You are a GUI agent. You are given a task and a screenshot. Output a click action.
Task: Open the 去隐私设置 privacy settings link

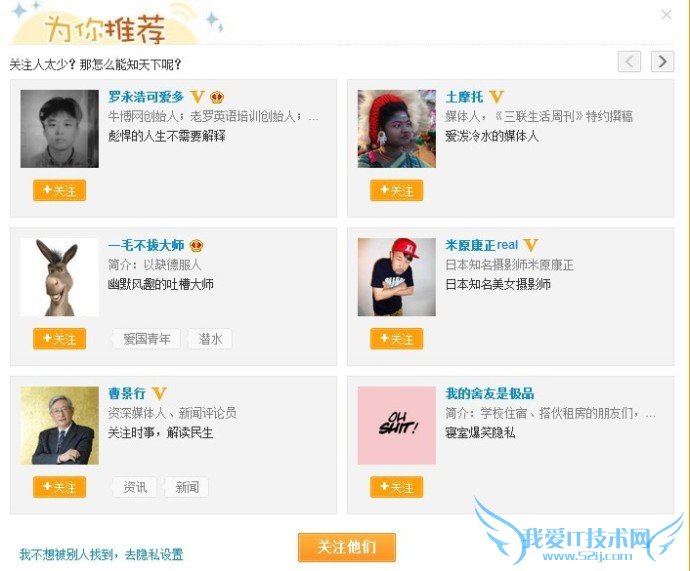(x=154, y=554)
